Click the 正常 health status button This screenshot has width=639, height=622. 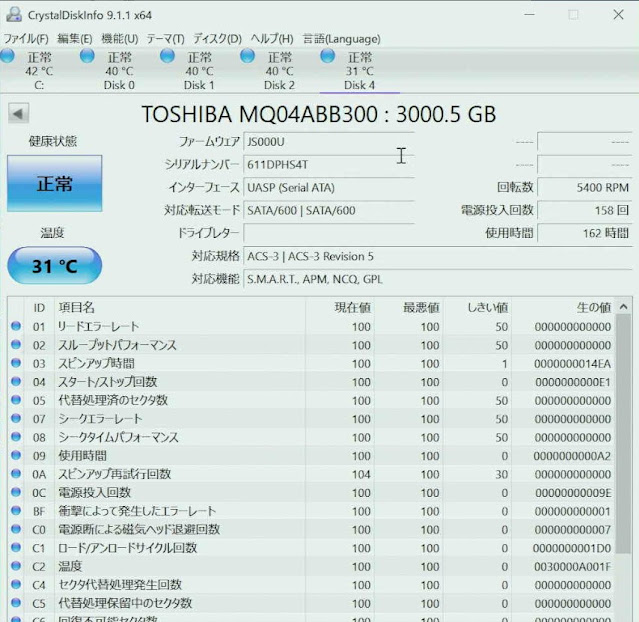pos(55,183)
